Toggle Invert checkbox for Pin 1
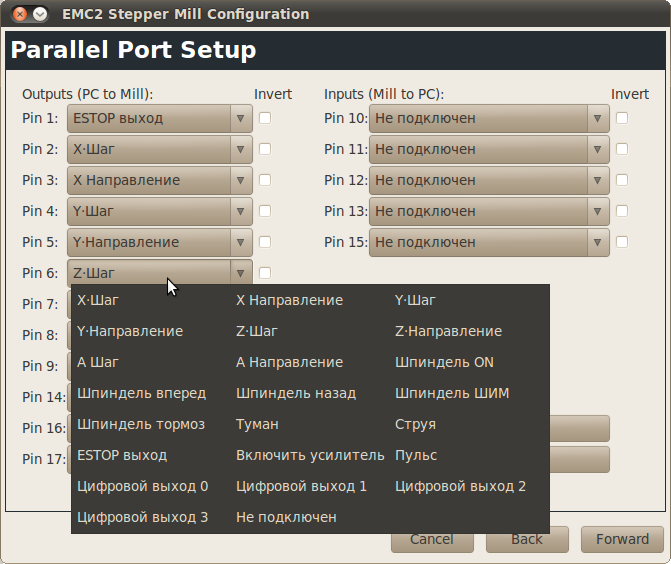Viewport: 671px width, 564px height. pyautogui.click(x=265, y=118)
